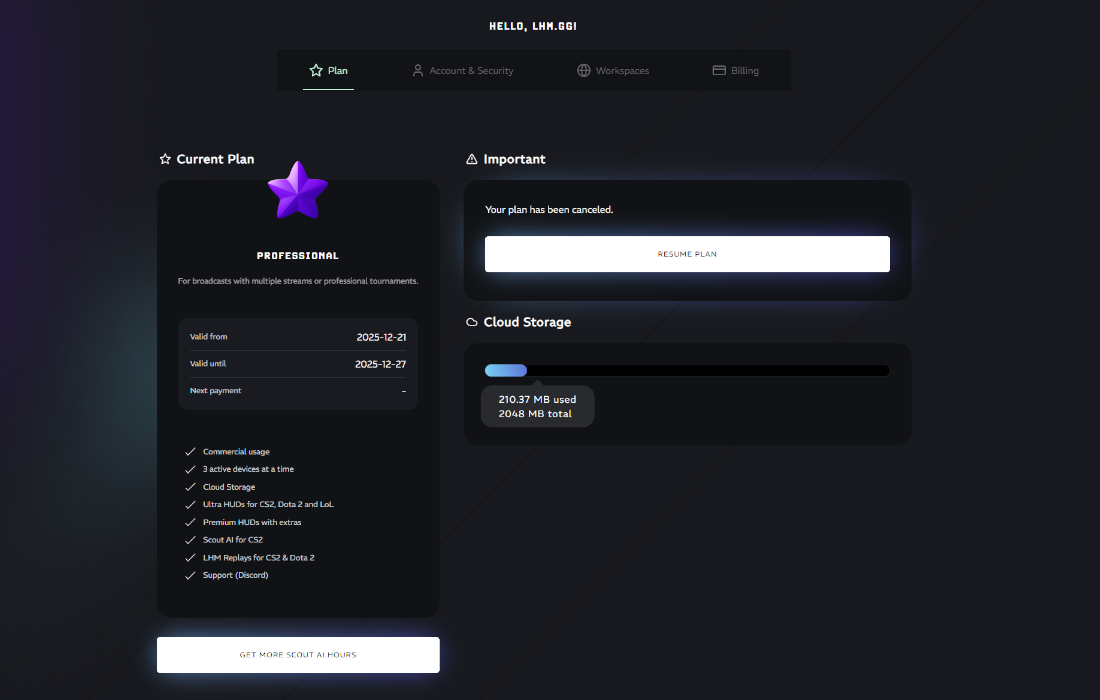1100x700 pixels.
Task: Click the purple star badge above Professional
Action: coord(297,192)
